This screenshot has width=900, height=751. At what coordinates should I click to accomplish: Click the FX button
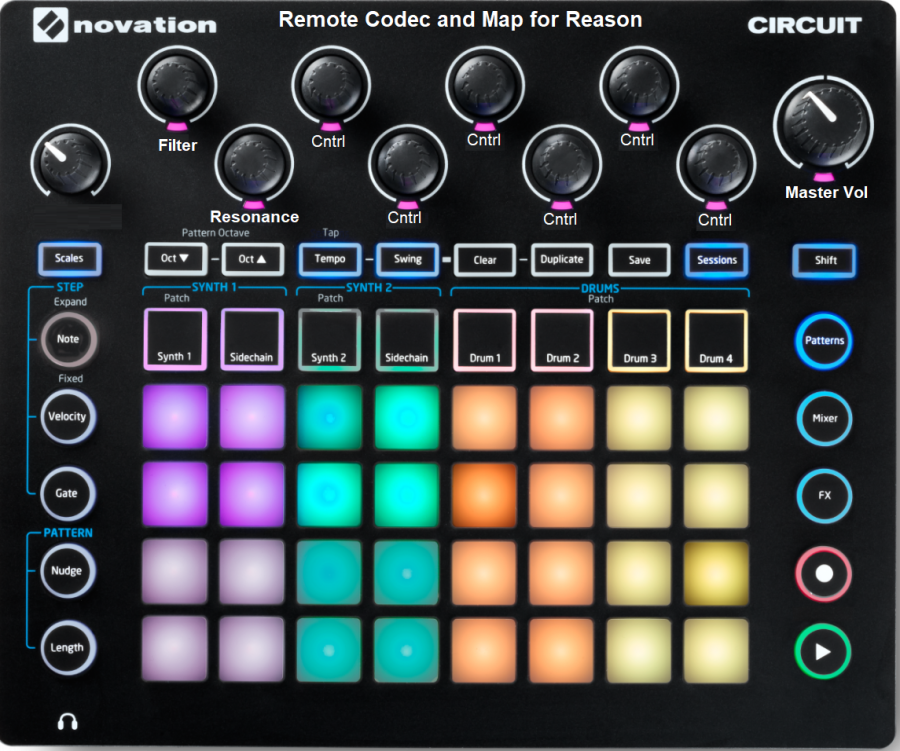pyautogui.click(x=823, y=496)
